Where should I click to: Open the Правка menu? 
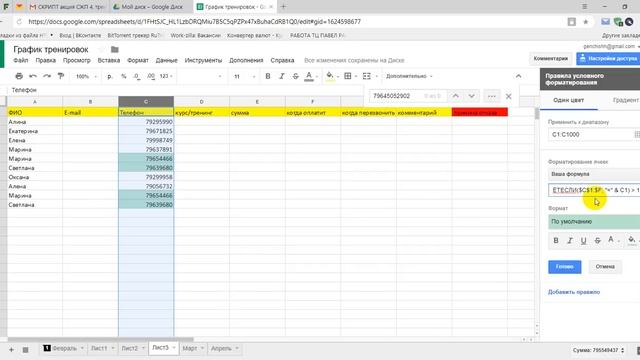(45, 60)
